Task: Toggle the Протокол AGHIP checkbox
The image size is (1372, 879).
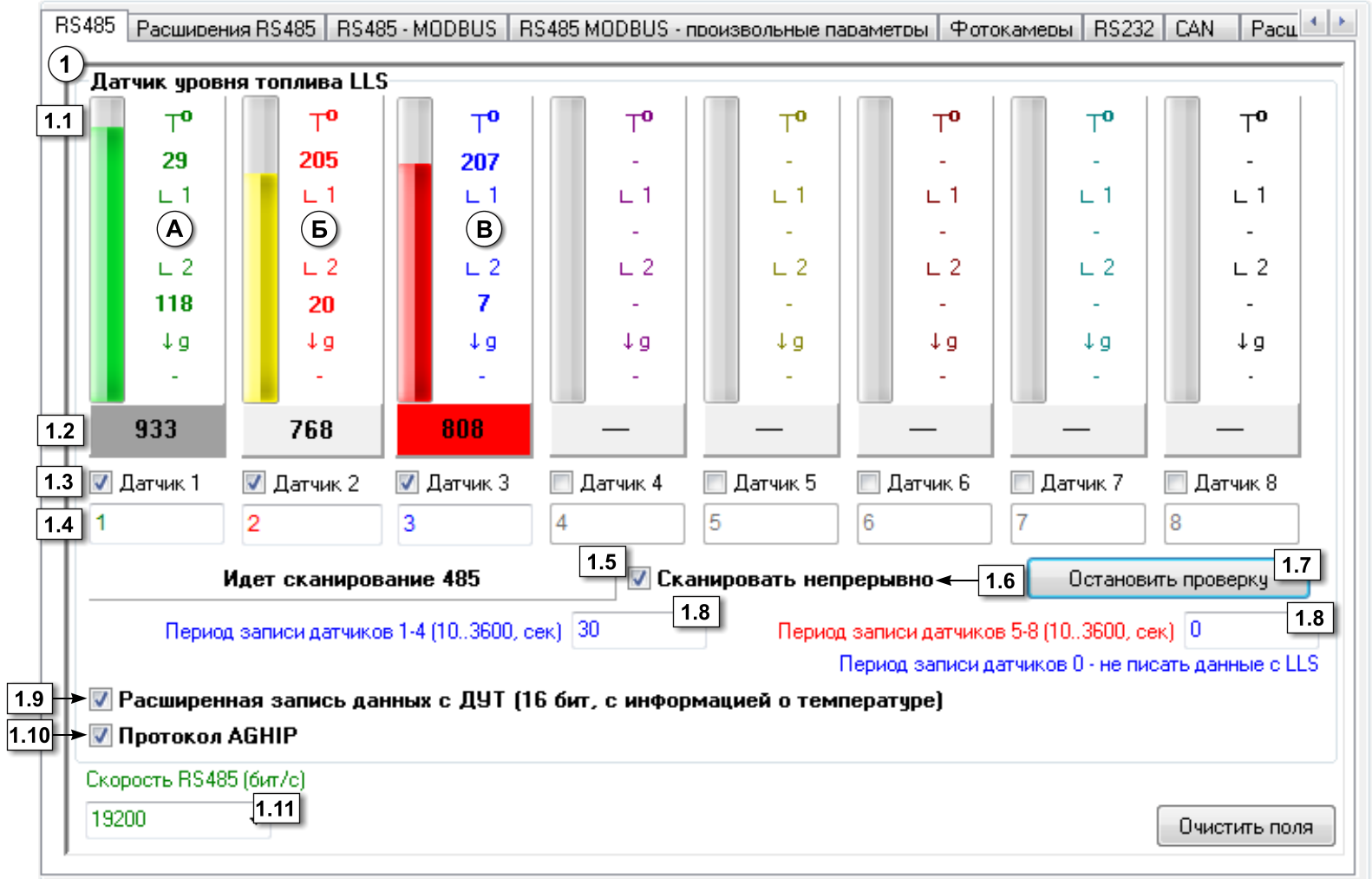Action: tap(101, 736)
